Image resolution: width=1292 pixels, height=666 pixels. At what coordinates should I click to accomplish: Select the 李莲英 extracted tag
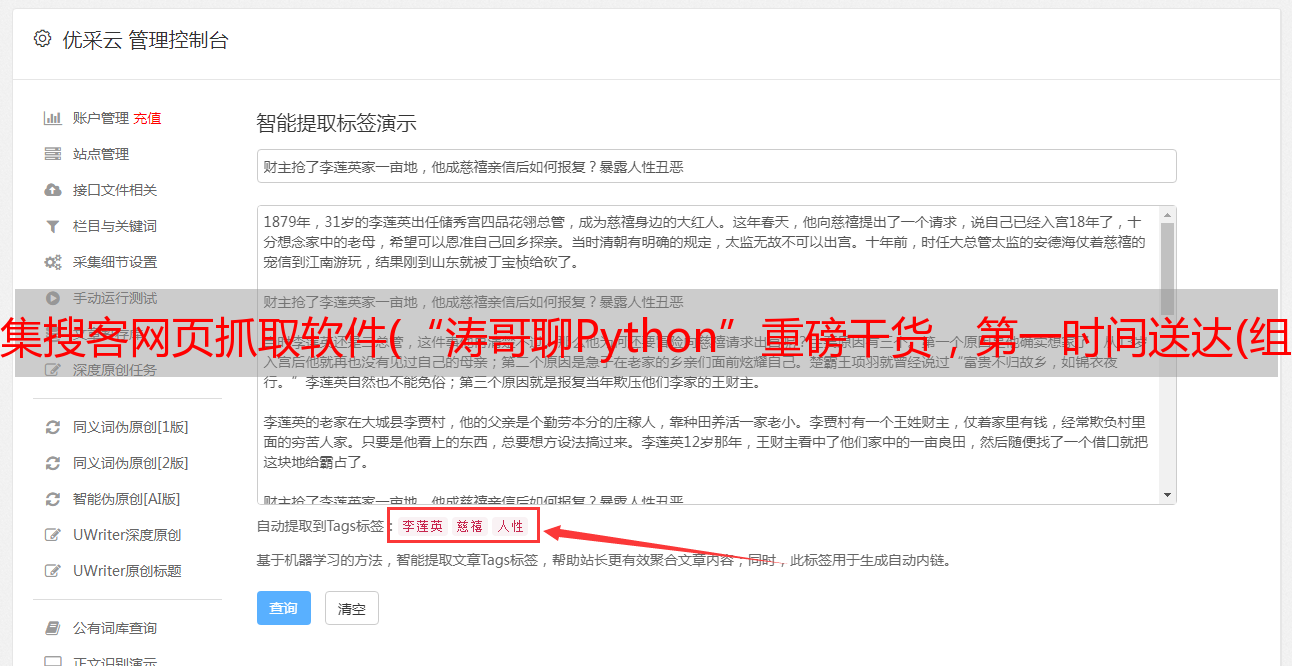[422, 526]
